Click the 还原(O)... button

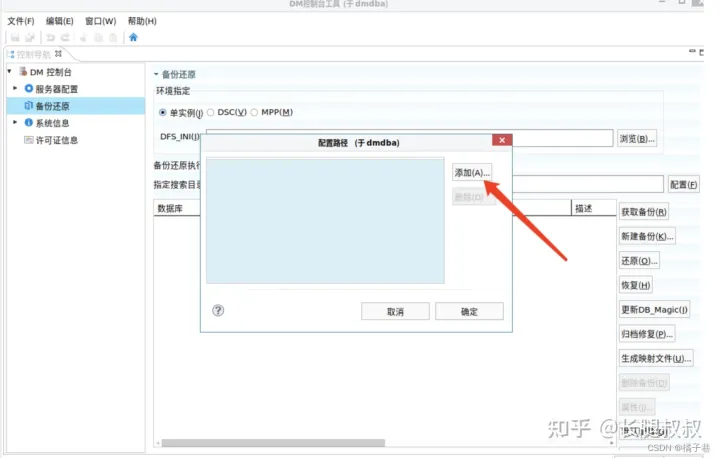coord(639,261)
